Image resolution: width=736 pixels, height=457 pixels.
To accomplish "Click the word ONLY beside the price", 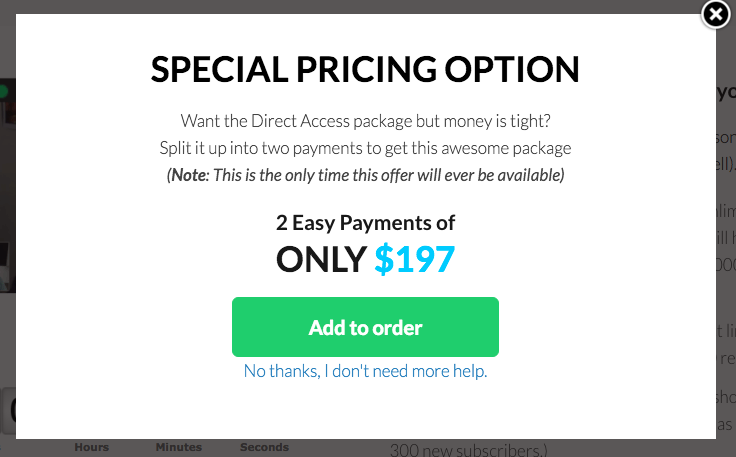I will 322,259.
